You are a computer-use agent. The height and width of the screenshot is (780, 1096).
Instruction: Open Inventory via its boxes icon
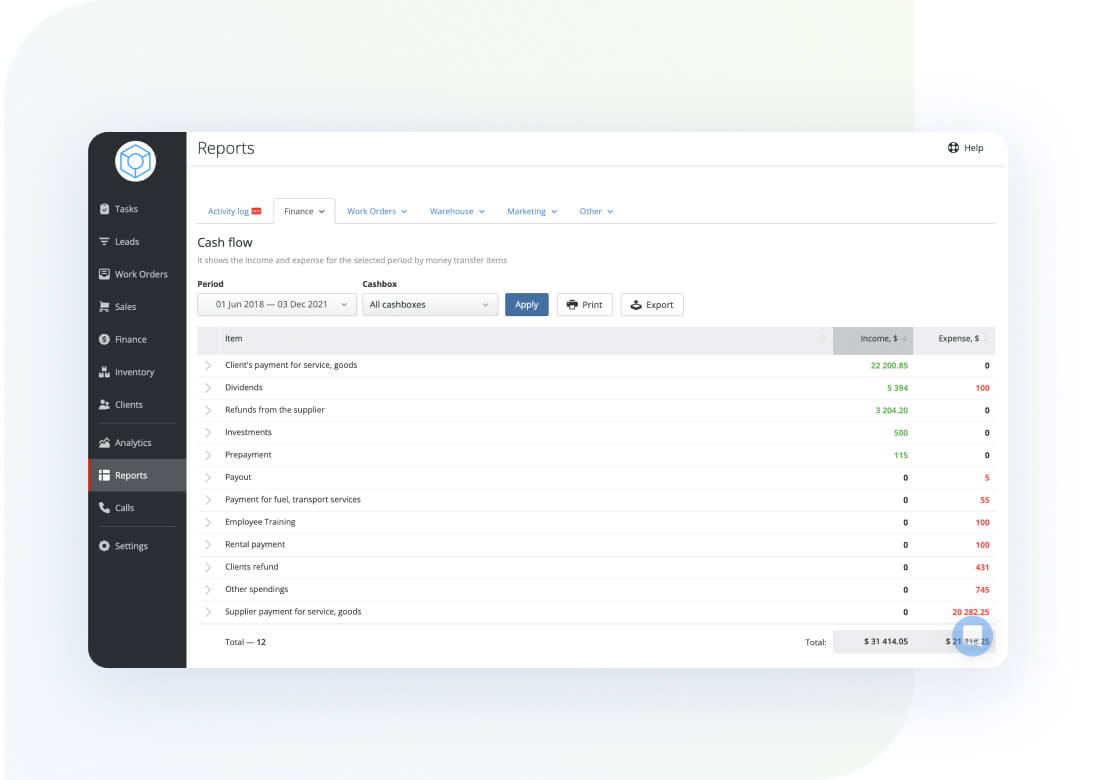tap(105, 372)
